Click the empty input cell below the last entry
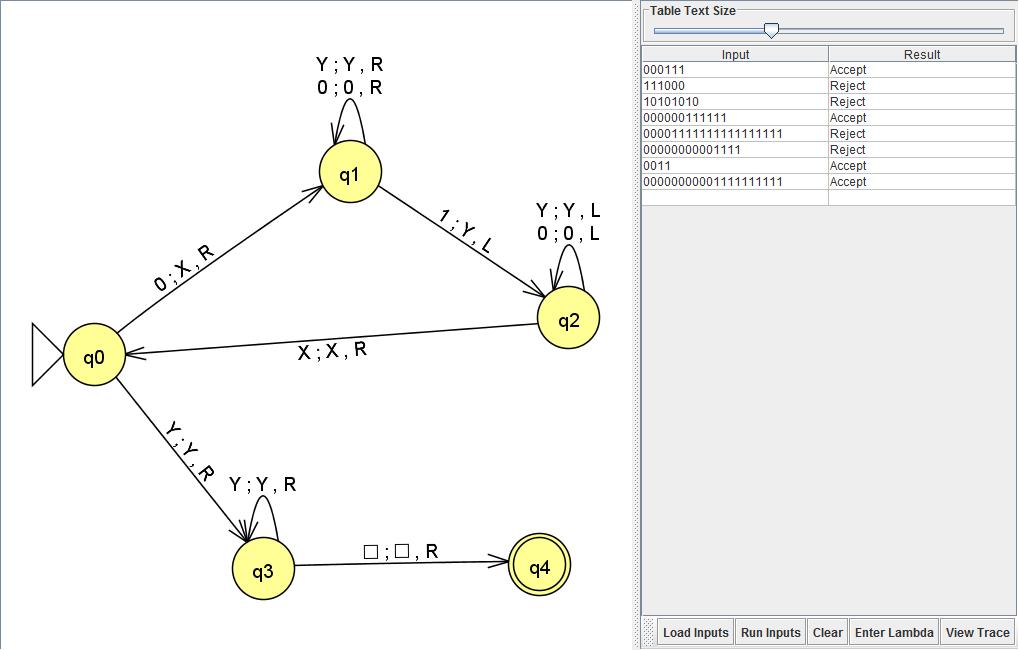1019x650 pixels. (x=735, y=198)
